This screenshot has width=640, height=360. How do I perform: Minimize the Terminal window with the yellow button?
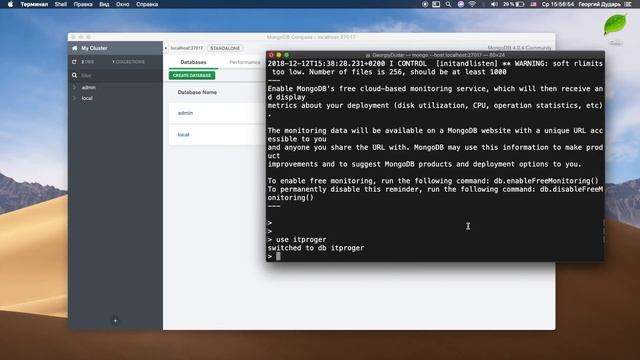[x=279, y=55]
